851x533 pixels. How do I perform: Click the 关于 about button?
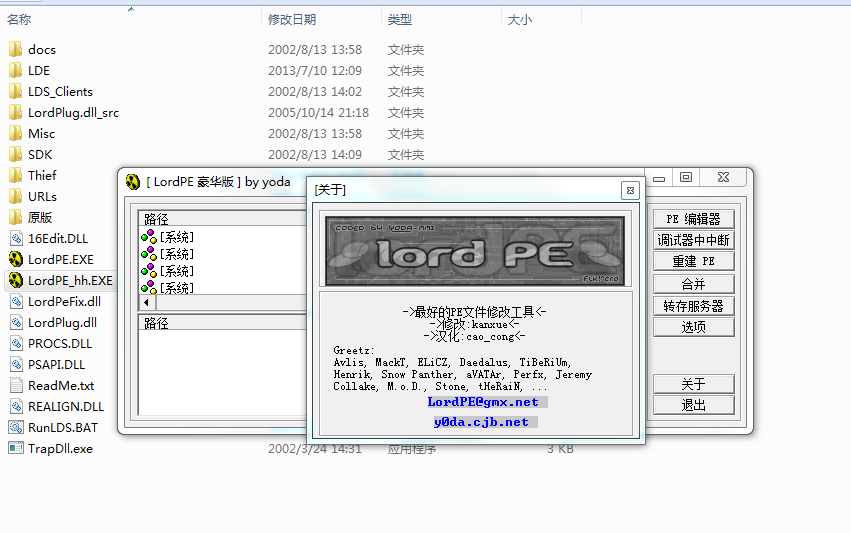tap(694, 384)
